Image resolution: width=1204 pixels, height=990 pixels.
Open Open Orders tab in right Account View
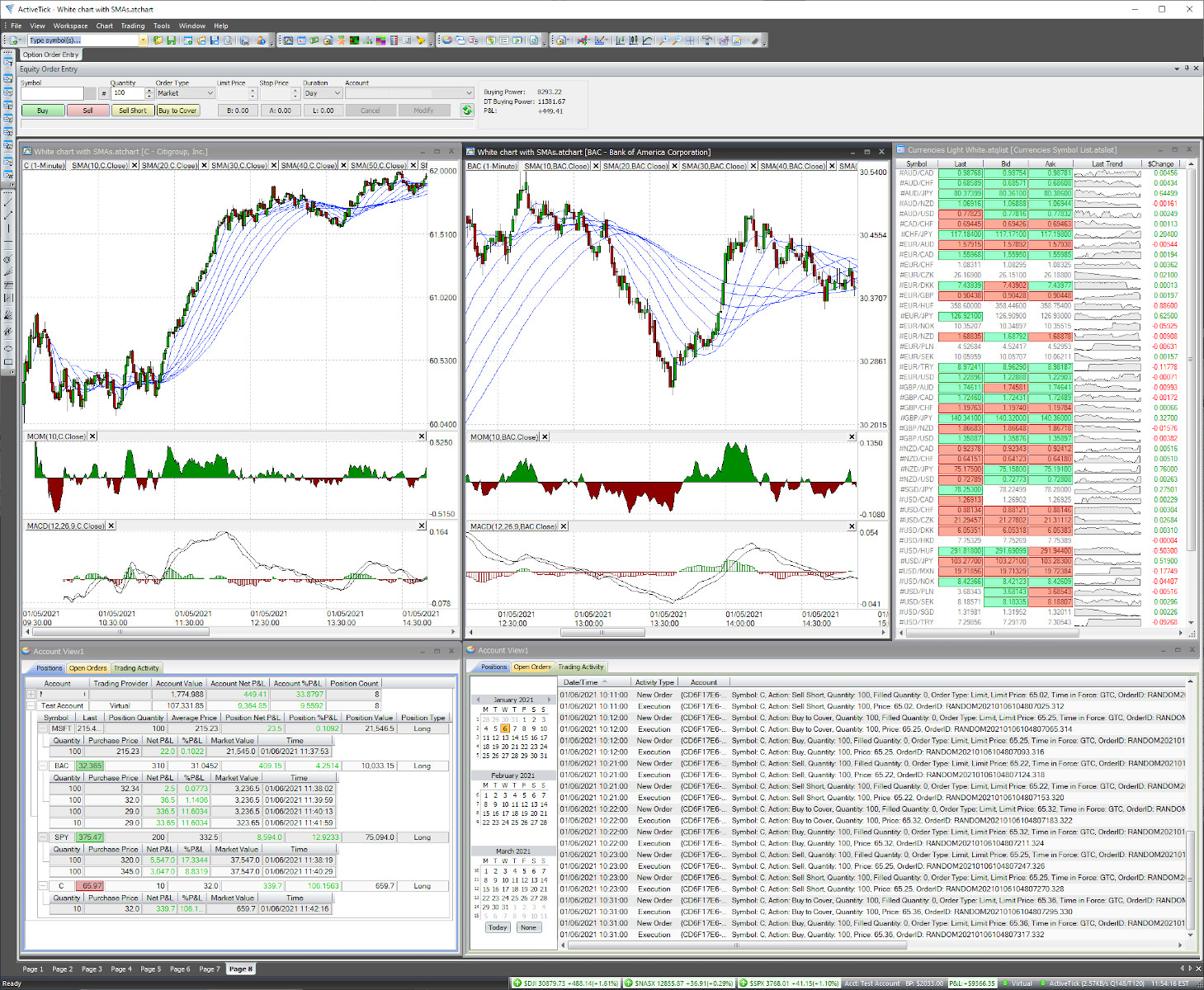tap(532, 667)
